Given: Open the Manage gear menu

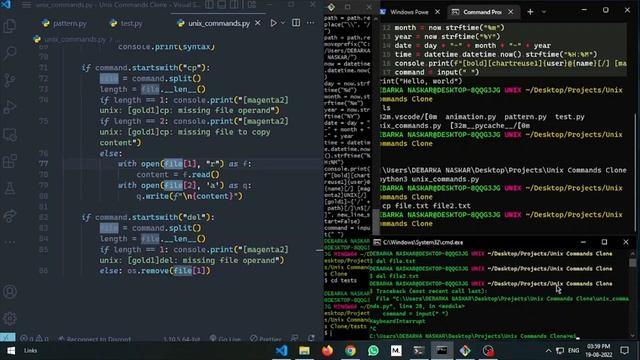Looking at the screenshot, I should (x=10, y=318).
